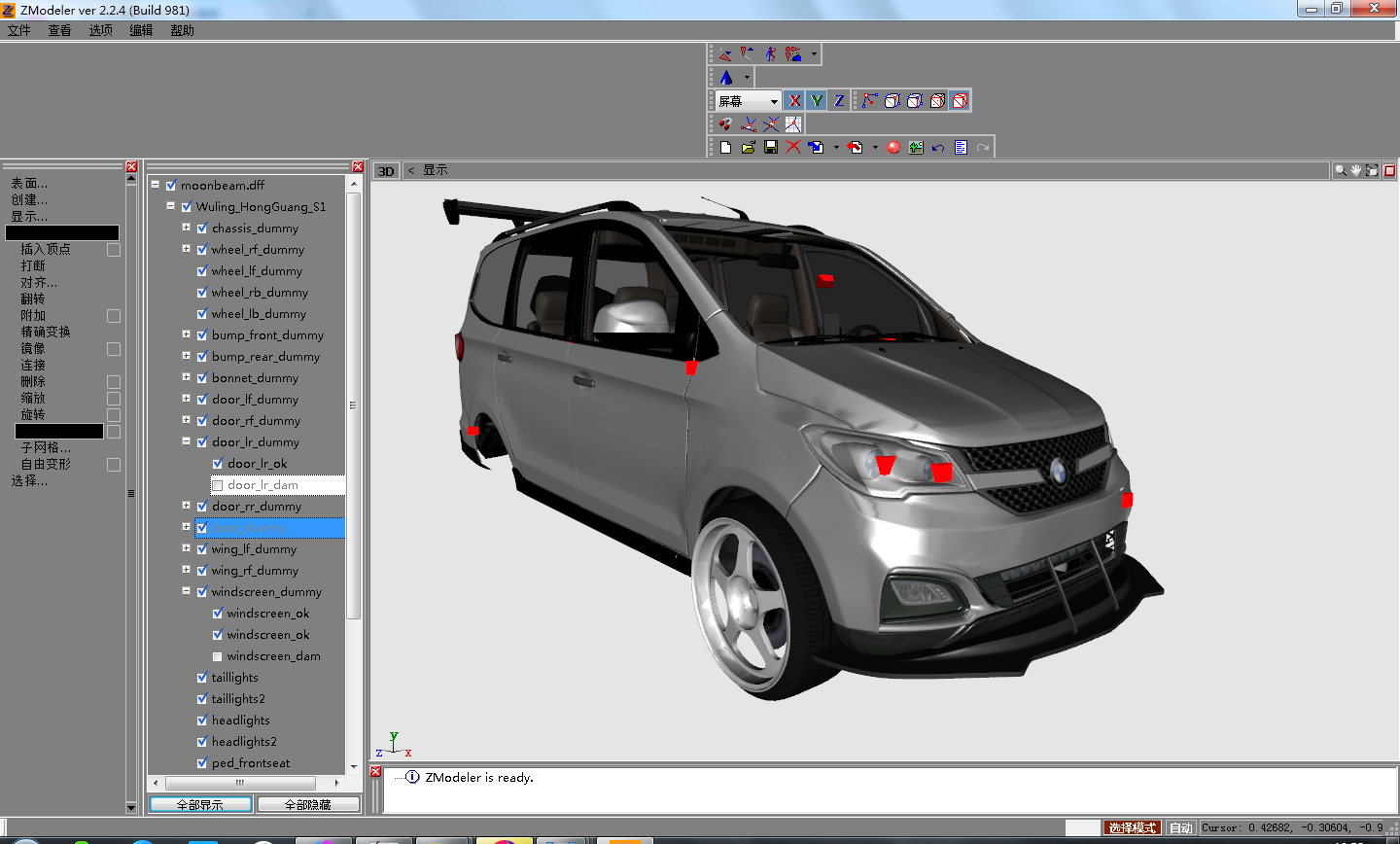Click the Save file toolbar icon
Viewport: 1400px width, 844px height.
771,147
